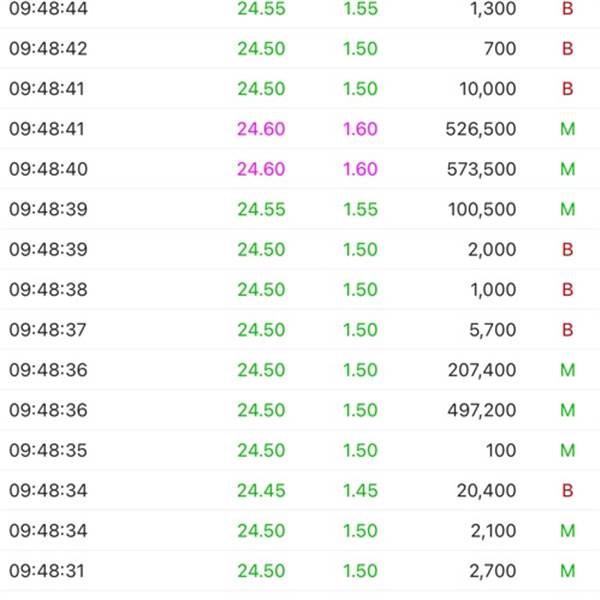
Task: Tap the 24.45 price cell
Action: [x=261, y=491]
